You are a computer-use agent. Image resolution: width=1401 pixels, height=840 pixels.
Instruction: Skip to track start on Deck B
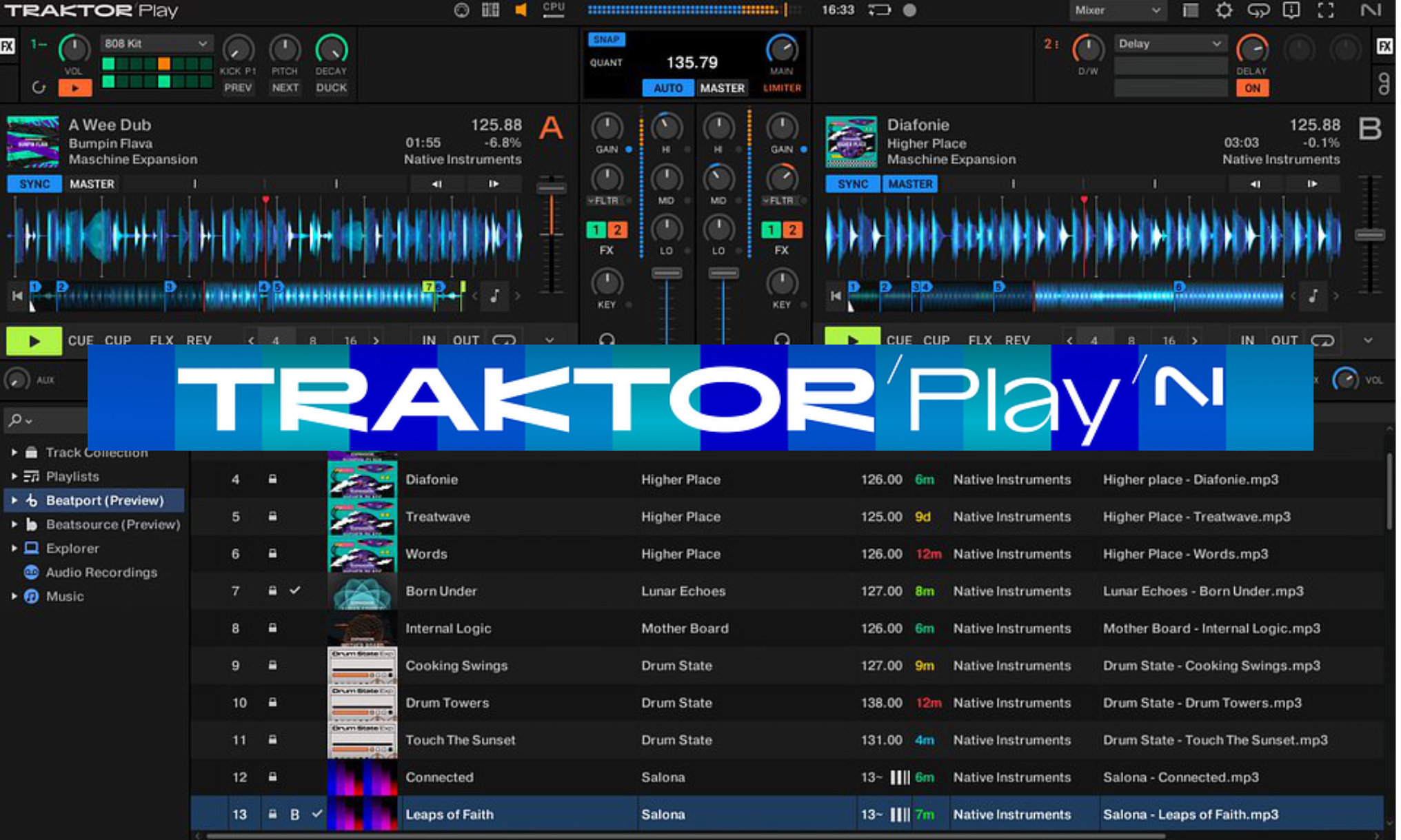[836, 296]
